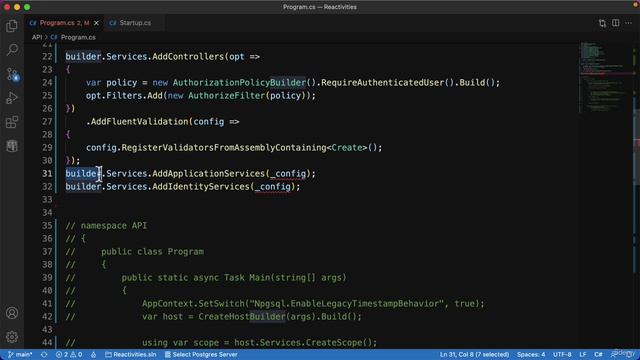
Task: Select the Program.cs editor tab
Action: [x=64, y=23]
